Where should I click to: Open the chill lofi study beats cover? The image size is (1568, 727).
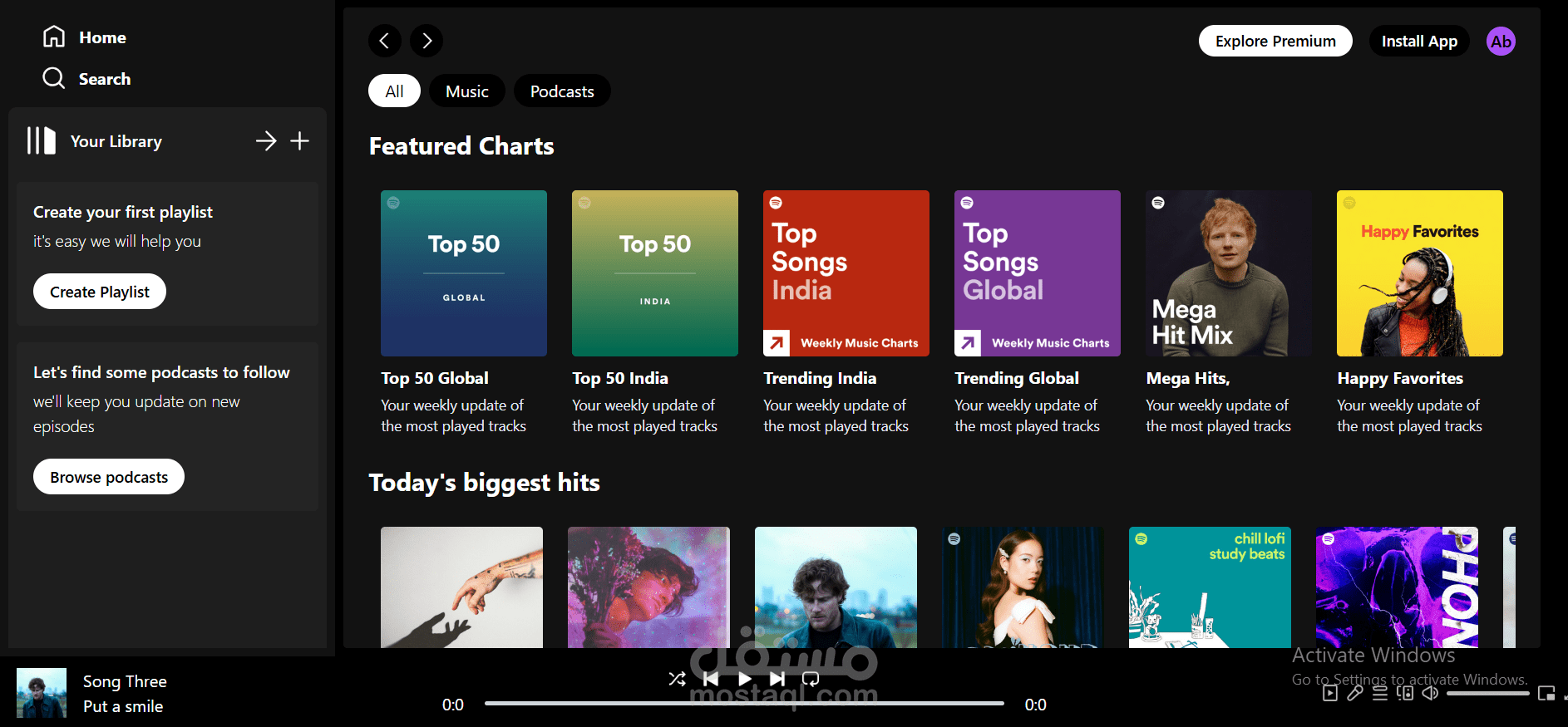tap(1210, 587)
